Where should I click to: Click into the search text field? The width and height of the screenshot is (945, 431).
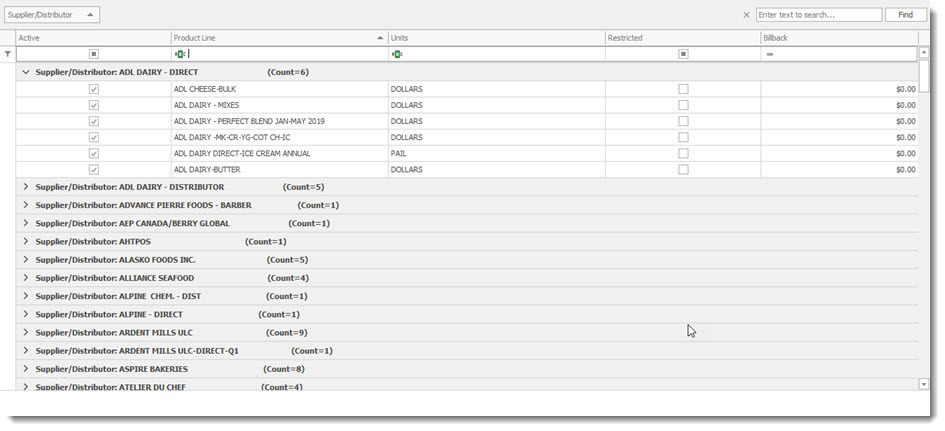[x=818, y=15]
